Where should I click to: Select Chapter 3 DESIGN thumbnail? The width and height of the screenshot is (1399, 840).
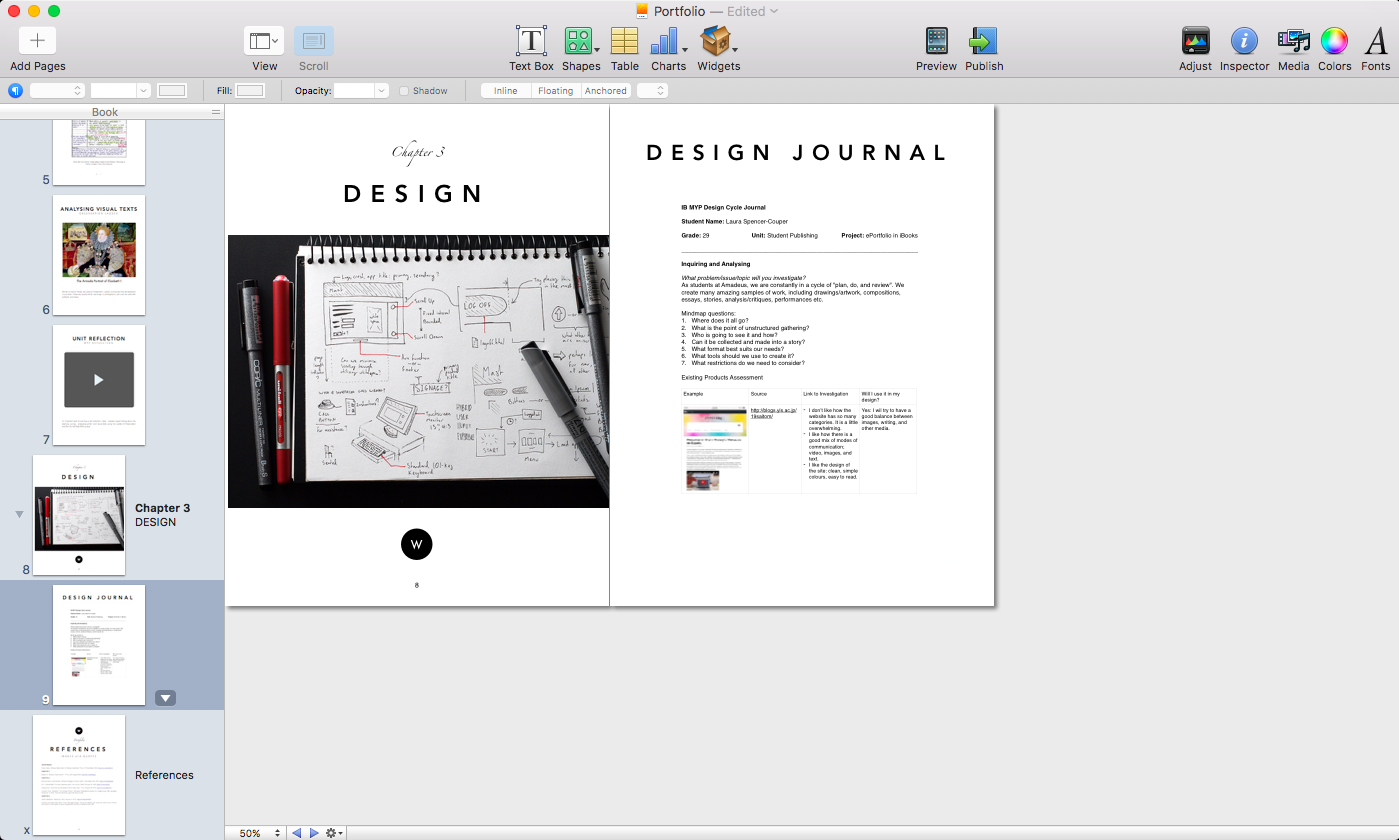click(79, 514)
